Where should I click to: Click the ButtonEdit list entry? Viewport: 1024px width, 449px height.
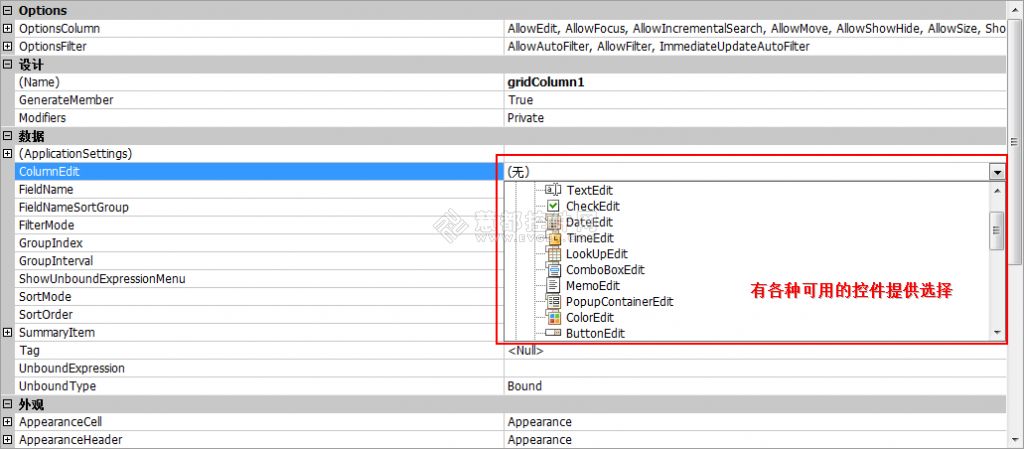tap(596, 333)
